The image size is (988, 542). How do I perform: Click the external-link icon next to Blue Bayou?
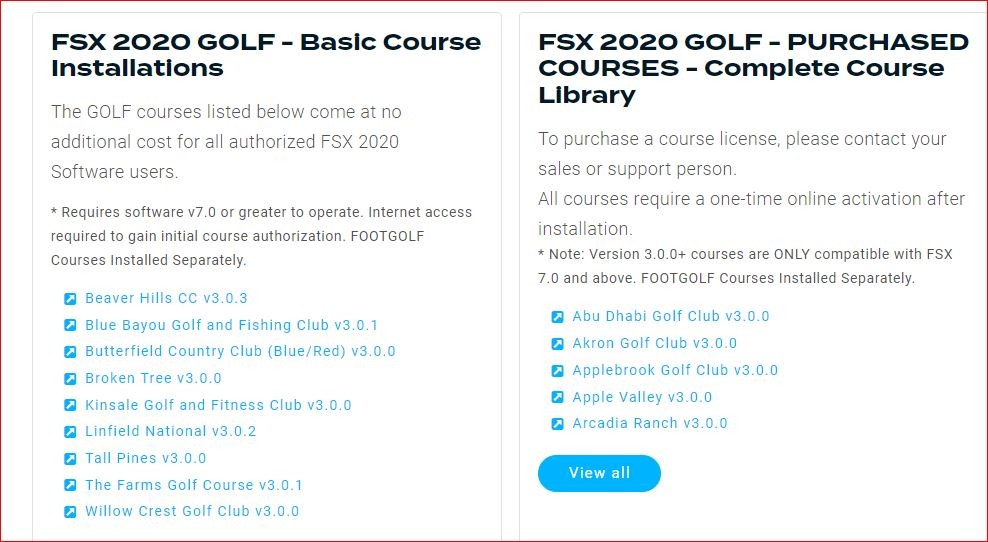(70, 325)
